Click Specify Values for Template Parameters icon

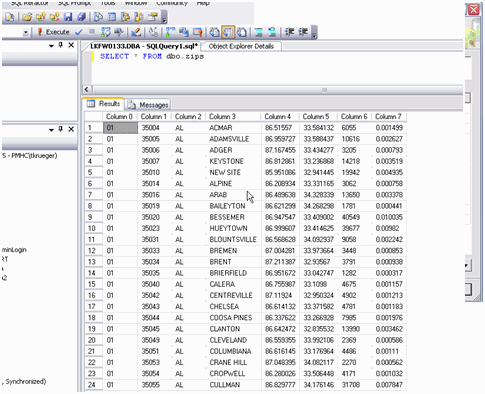pyautogui.click(x=154, y=32)
